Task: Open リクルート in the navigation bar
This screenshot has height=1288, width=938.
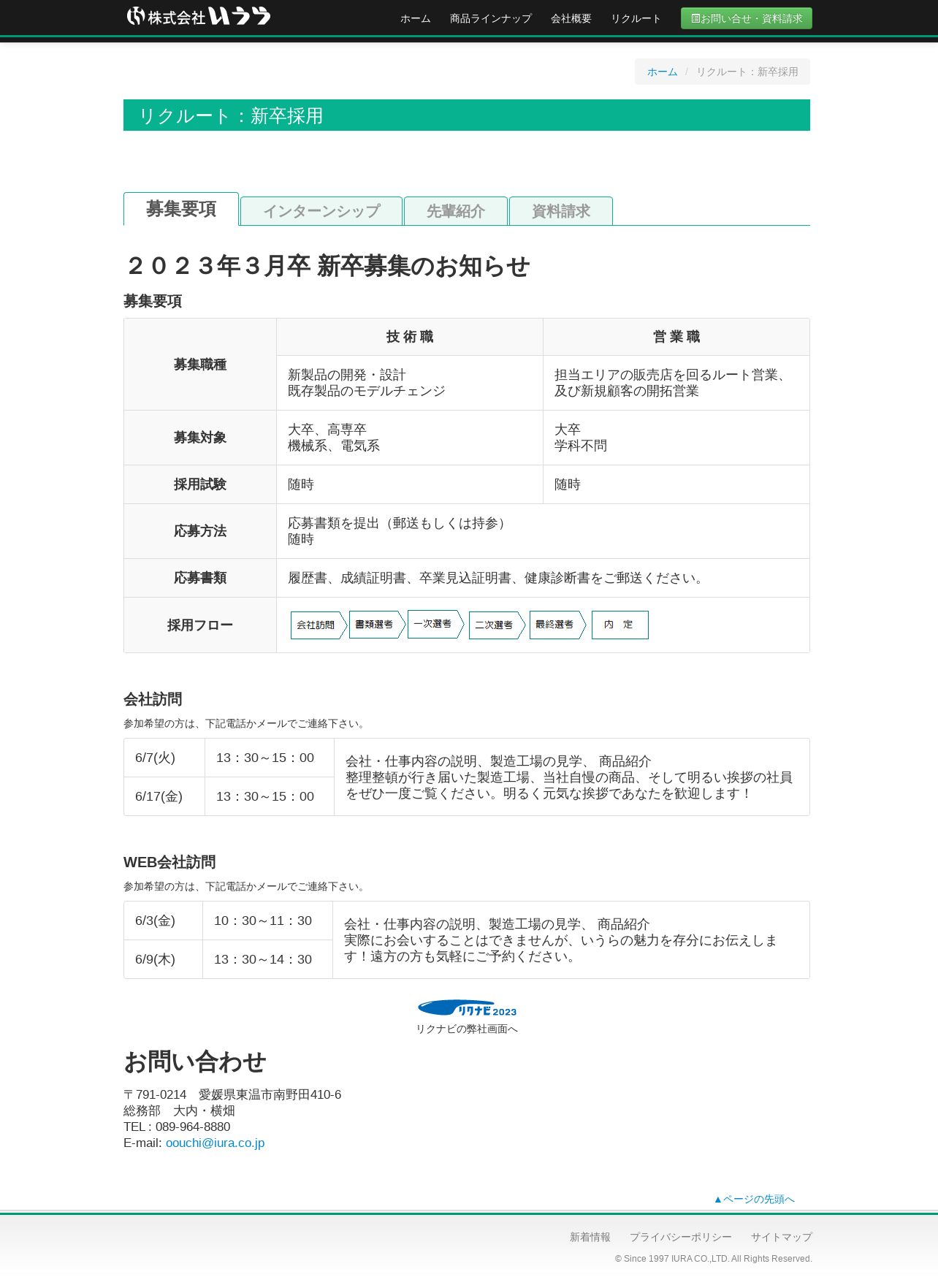Action: tap(636, 18)
